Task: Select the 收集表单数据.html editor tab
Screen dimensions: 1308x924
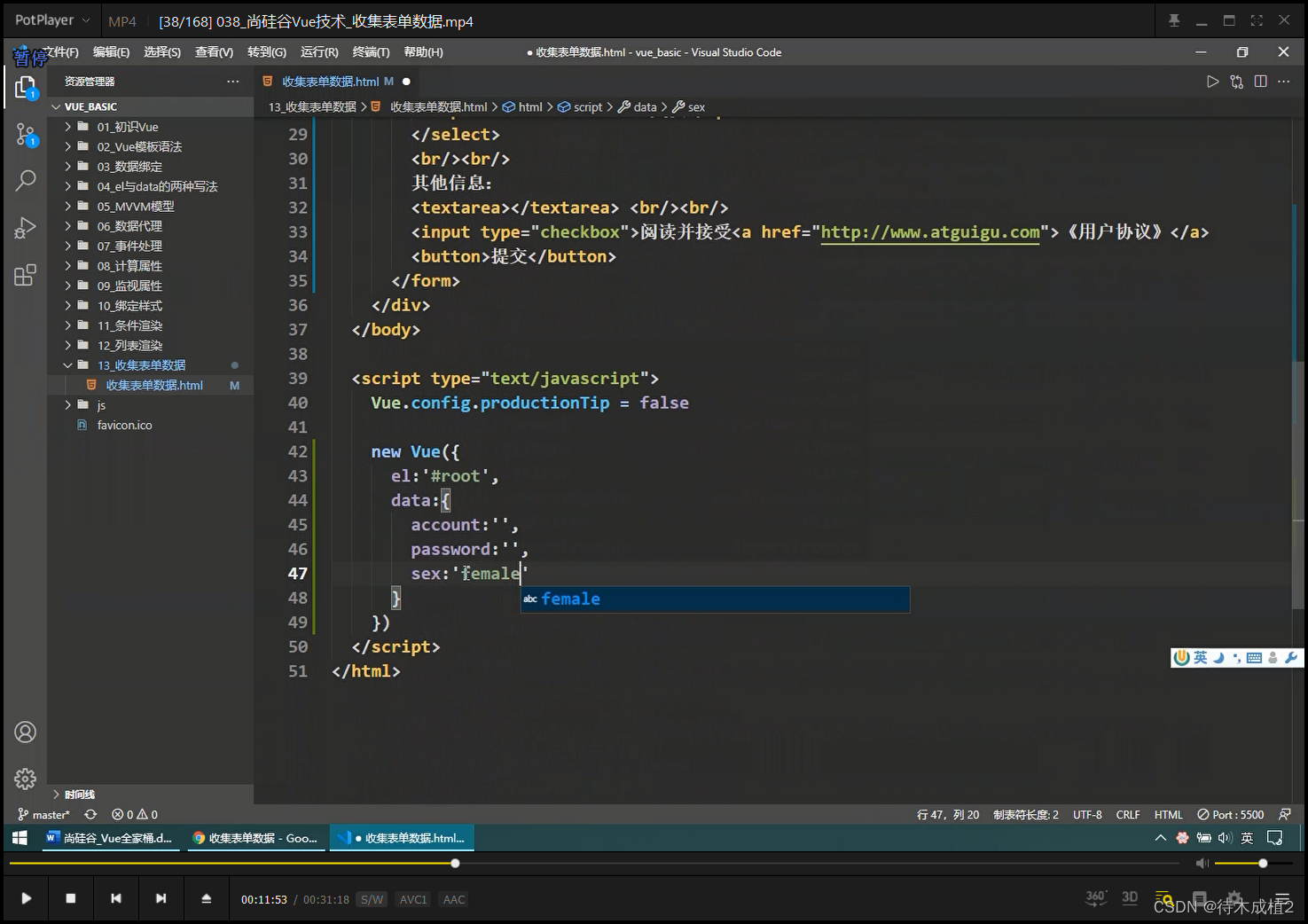Action: [337, 82]
